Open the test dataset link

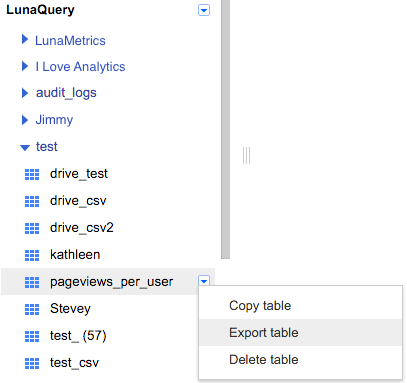(47, 147)
